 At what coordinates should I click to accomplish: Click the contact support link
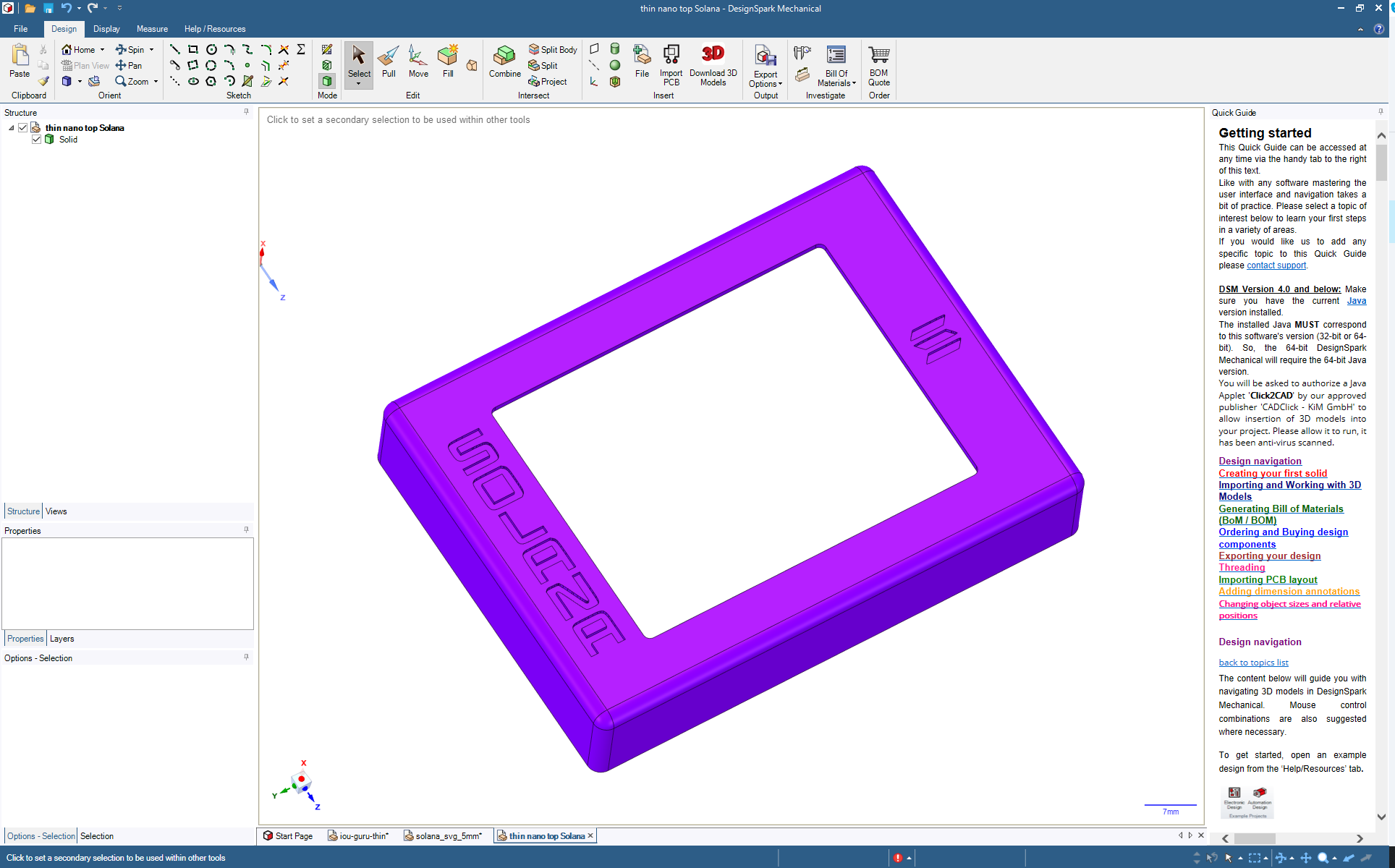click(1276, 265)
